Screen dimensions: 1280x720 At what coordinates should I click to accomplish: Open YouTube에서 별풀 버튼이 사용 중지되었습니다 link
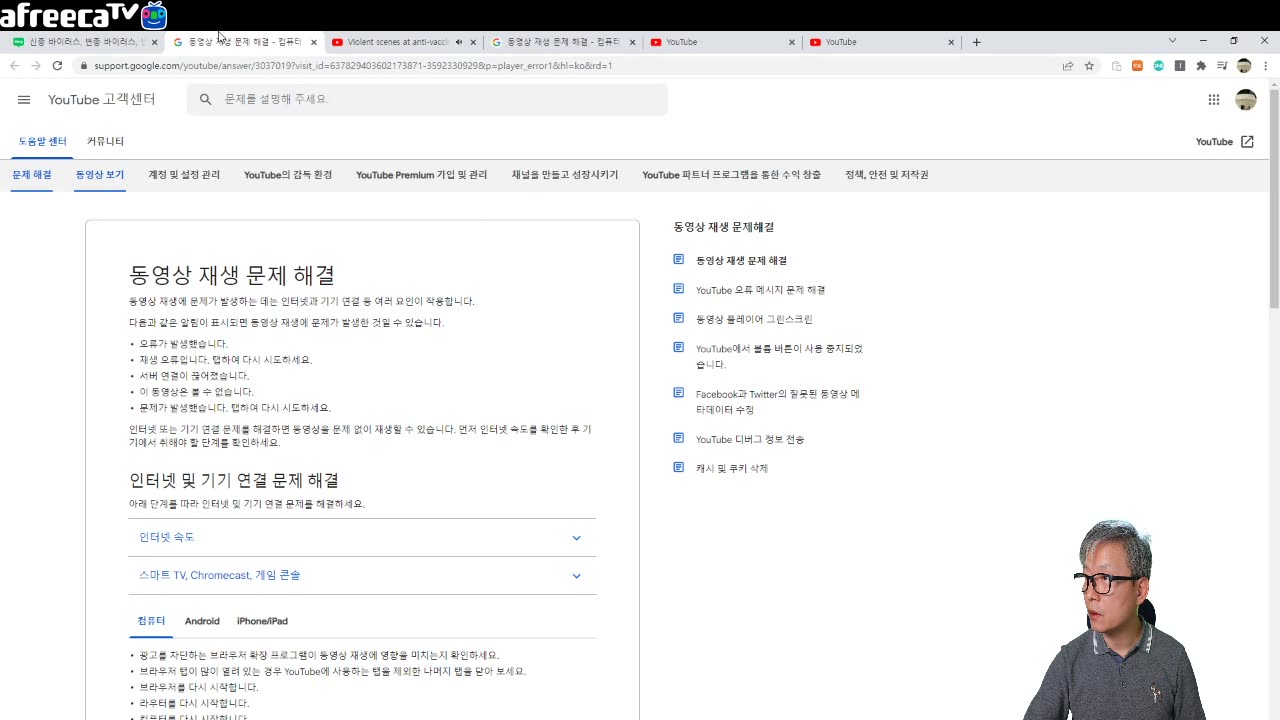[779, 356]
